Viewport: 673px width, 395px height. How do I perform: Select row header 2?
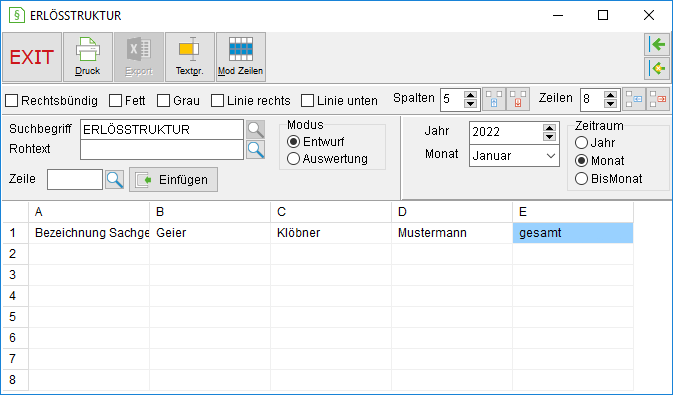point(15,254)
